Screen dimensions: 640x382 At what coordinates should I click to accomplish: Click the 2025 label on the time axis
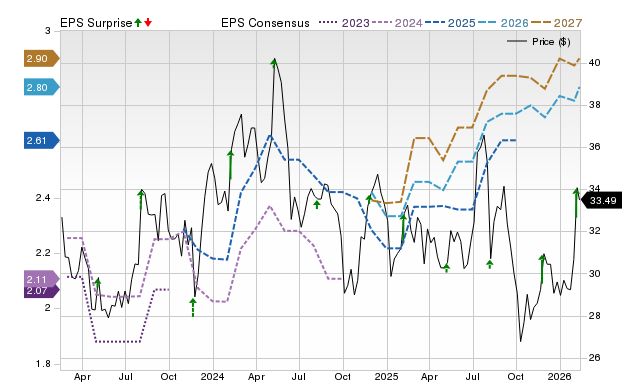coord(386,376)
